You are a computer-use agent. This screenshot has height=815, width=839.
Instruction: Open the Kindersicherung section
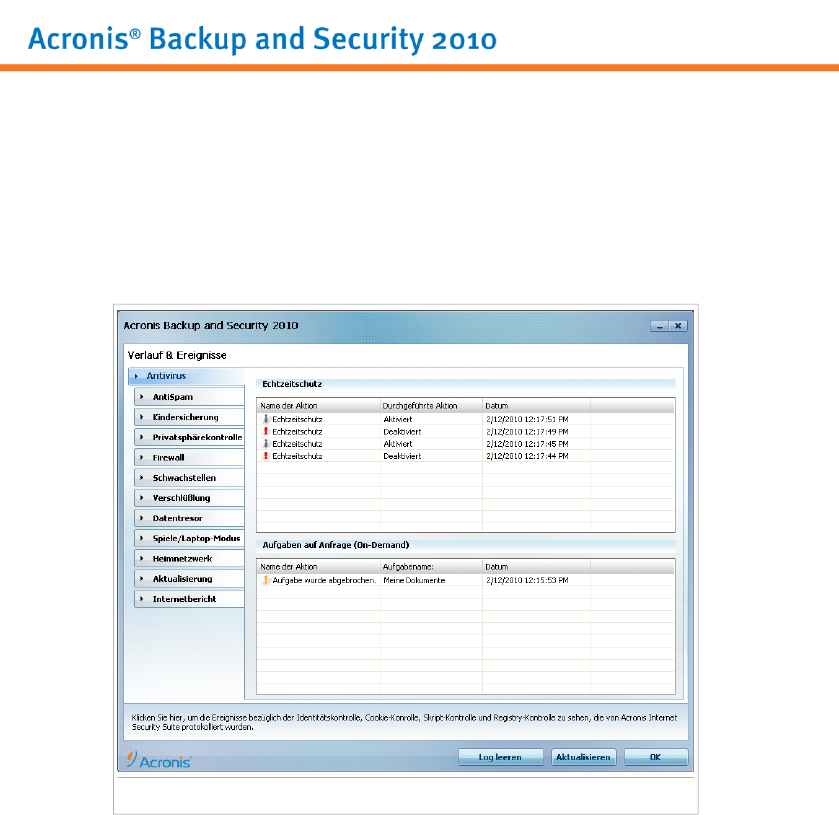pyautogui.click(x=189, y=417)
